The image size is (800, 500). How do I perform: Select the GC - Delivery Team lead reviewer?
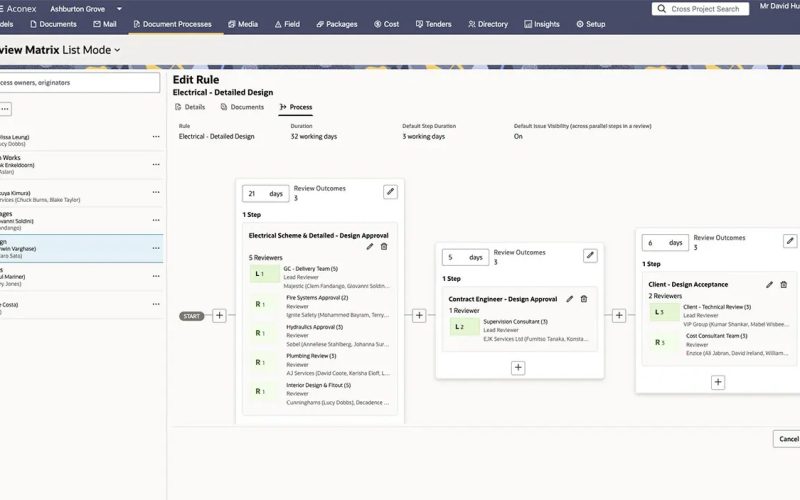tap(320, 274)
